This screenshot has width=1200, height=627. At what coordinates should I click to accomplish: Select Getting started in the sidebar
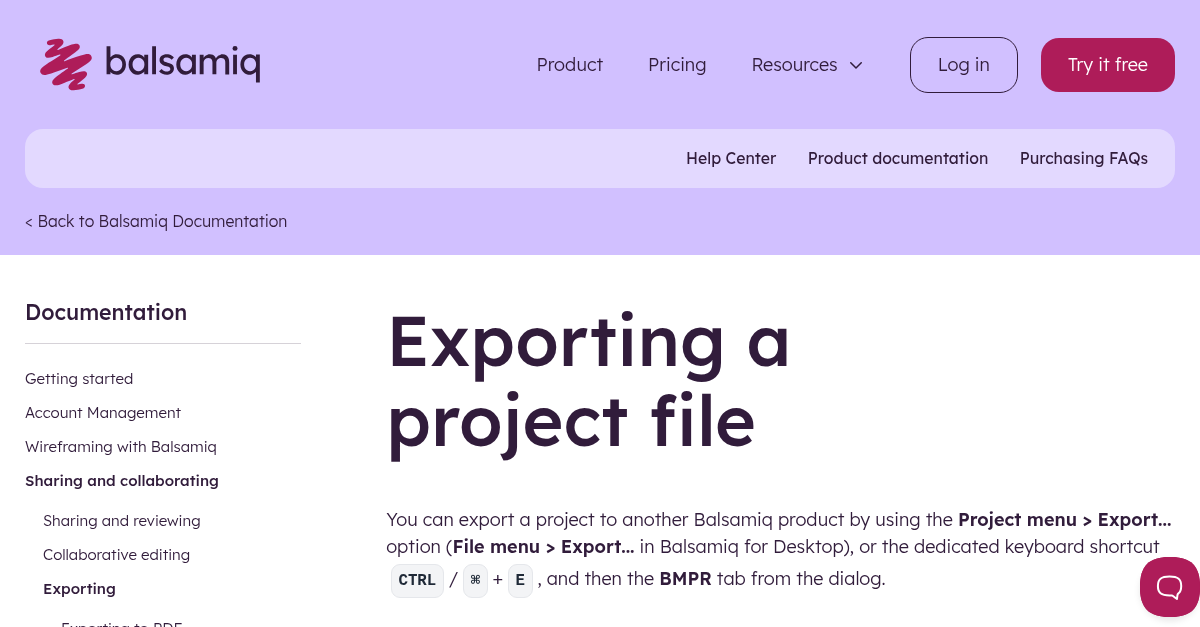79,378
